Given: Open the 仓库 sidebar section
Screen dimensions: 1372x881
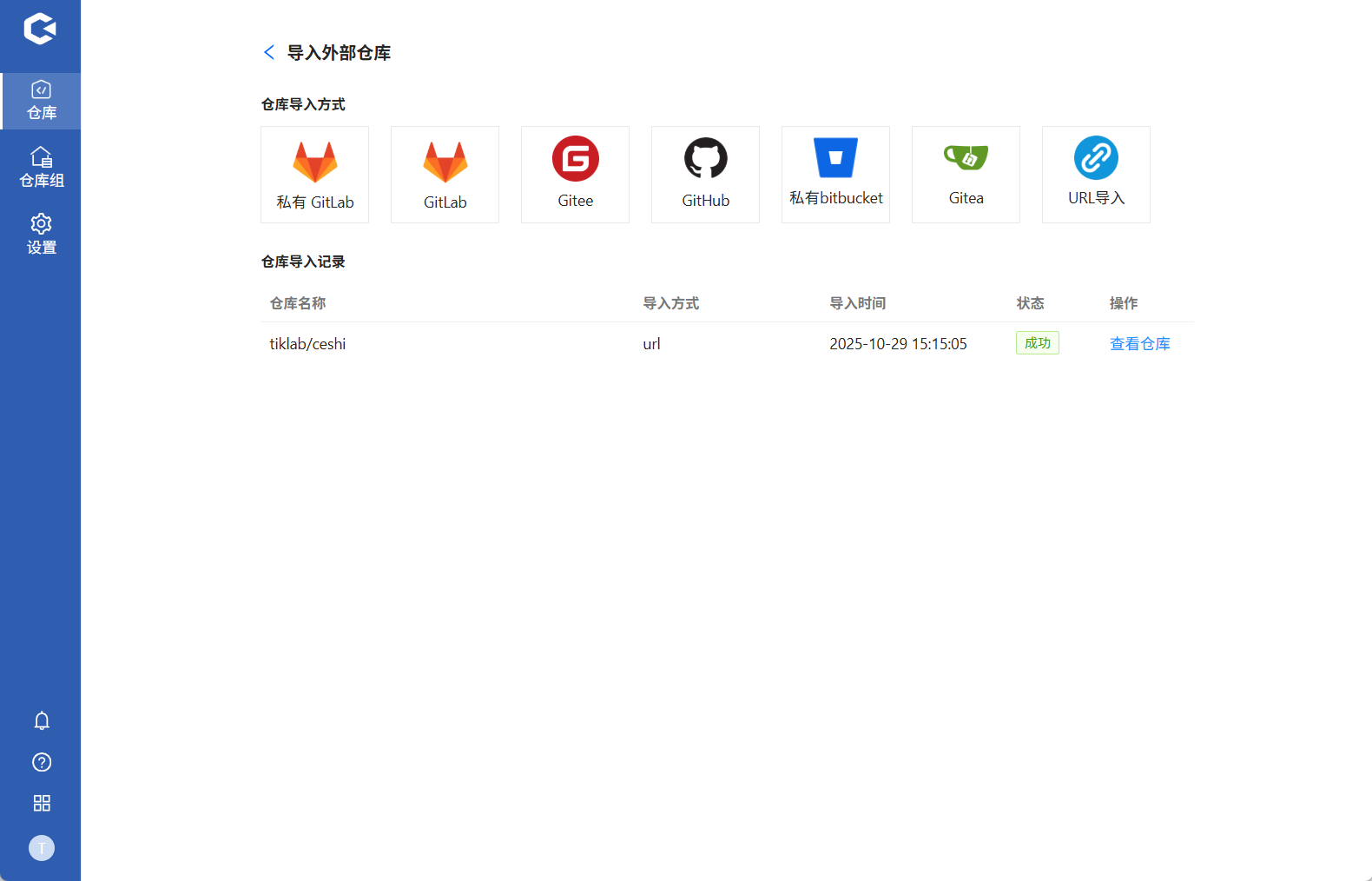Looking at the screenshot, I should point(41,101).
